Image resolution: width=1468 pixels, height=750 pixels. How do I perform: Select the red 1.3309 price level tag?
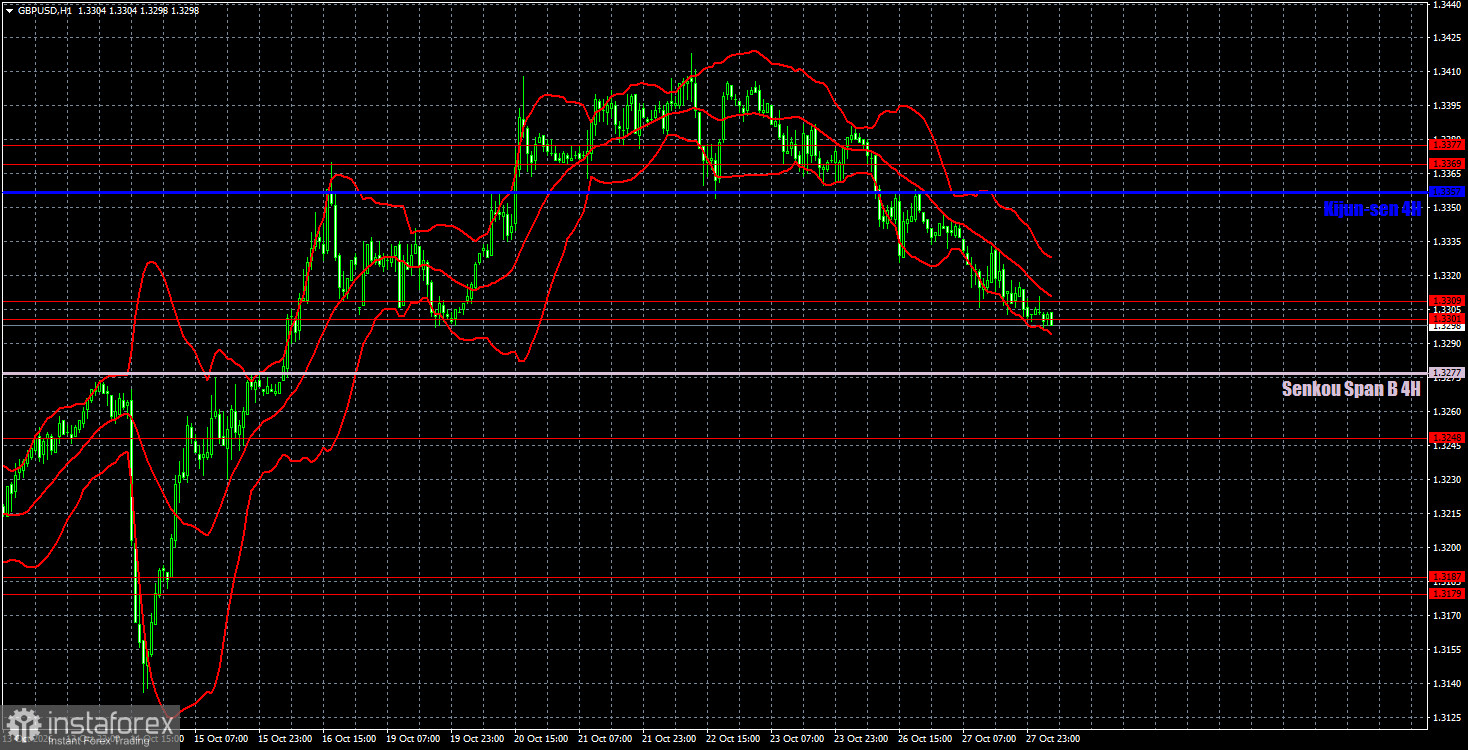coord(1447,300)
